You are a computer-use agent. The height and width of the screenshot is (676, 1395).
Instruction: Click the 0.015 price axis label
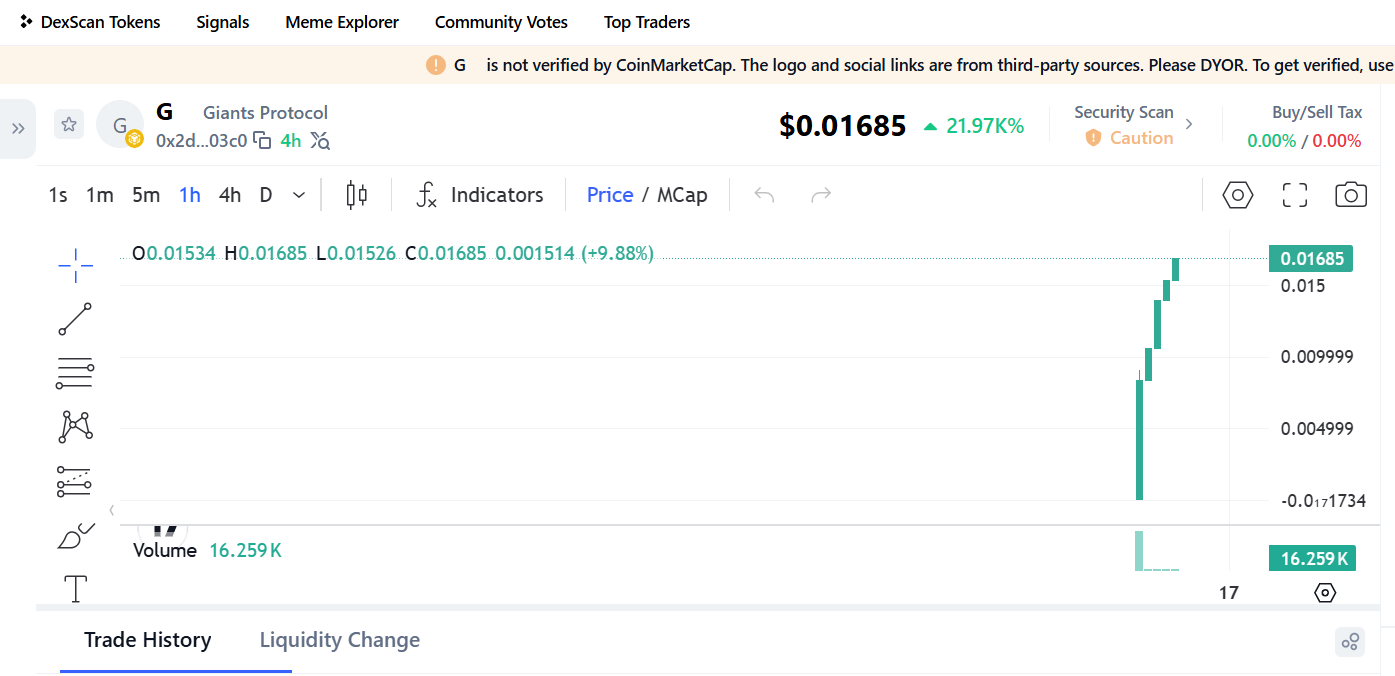pyautogui.click(x=1303, y=286)
